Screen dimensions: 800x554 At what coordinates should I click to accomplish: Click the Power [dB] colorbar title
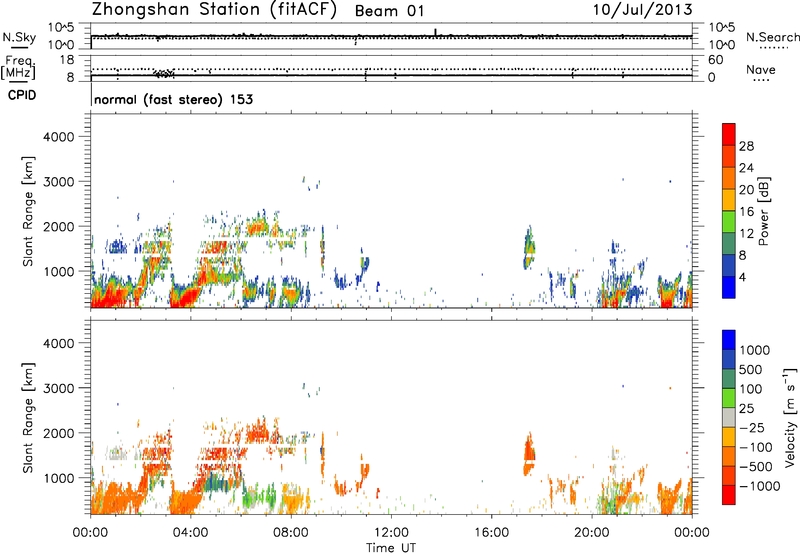pyautogui.click(x=763, y=211)
